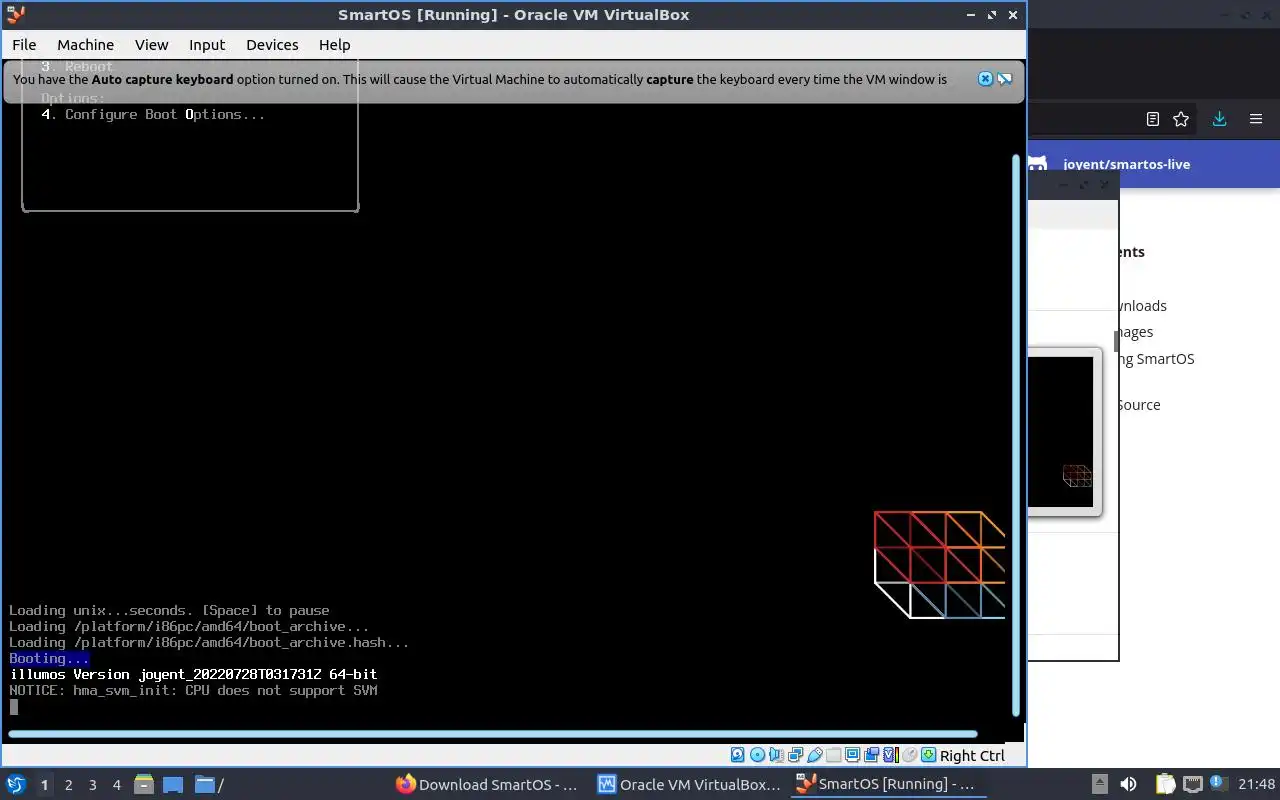Screen dimensions: 1280x800
Task: Click the show desktop blue icon
Action: coord(173,784)
